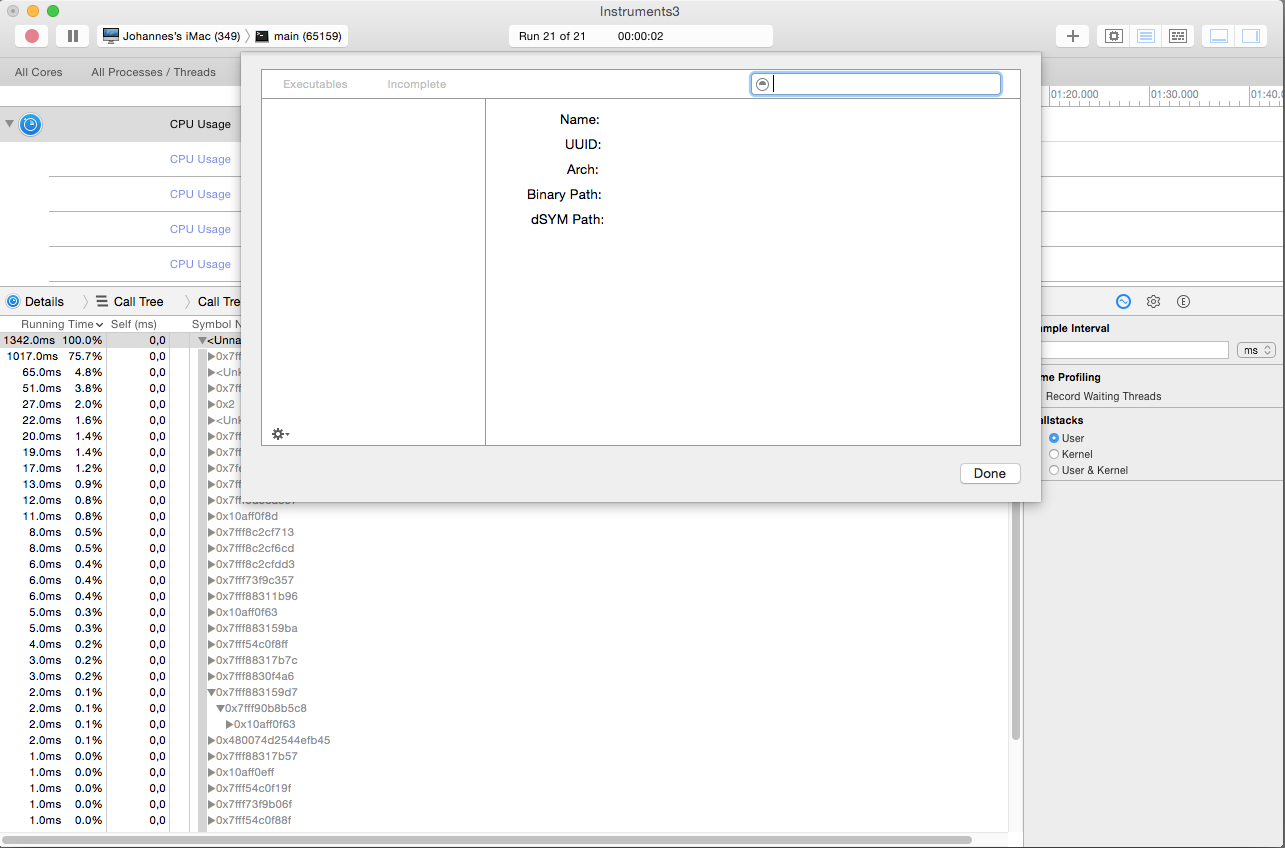Viewport: 1285px width, 848px height.
Task: Click the horizontal scrollbar below call tree
Action: pyautogui.click(x=487, y=840)
